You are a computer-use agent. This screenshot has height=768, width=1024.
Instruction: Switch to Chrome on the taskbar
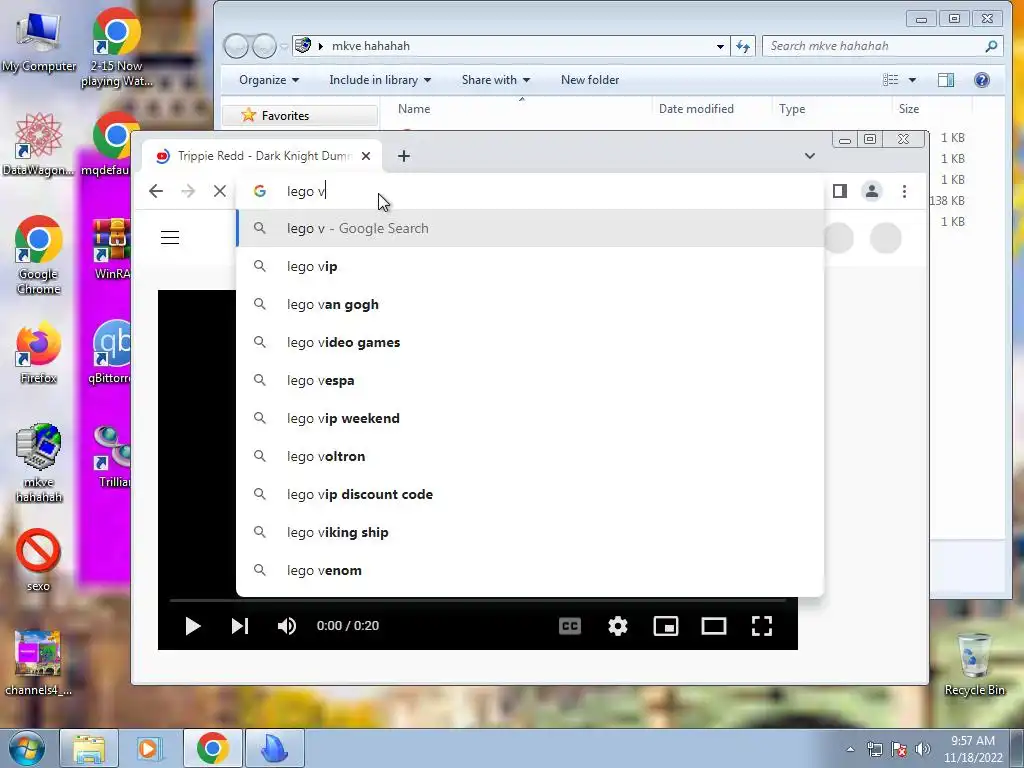coord(212,748)
